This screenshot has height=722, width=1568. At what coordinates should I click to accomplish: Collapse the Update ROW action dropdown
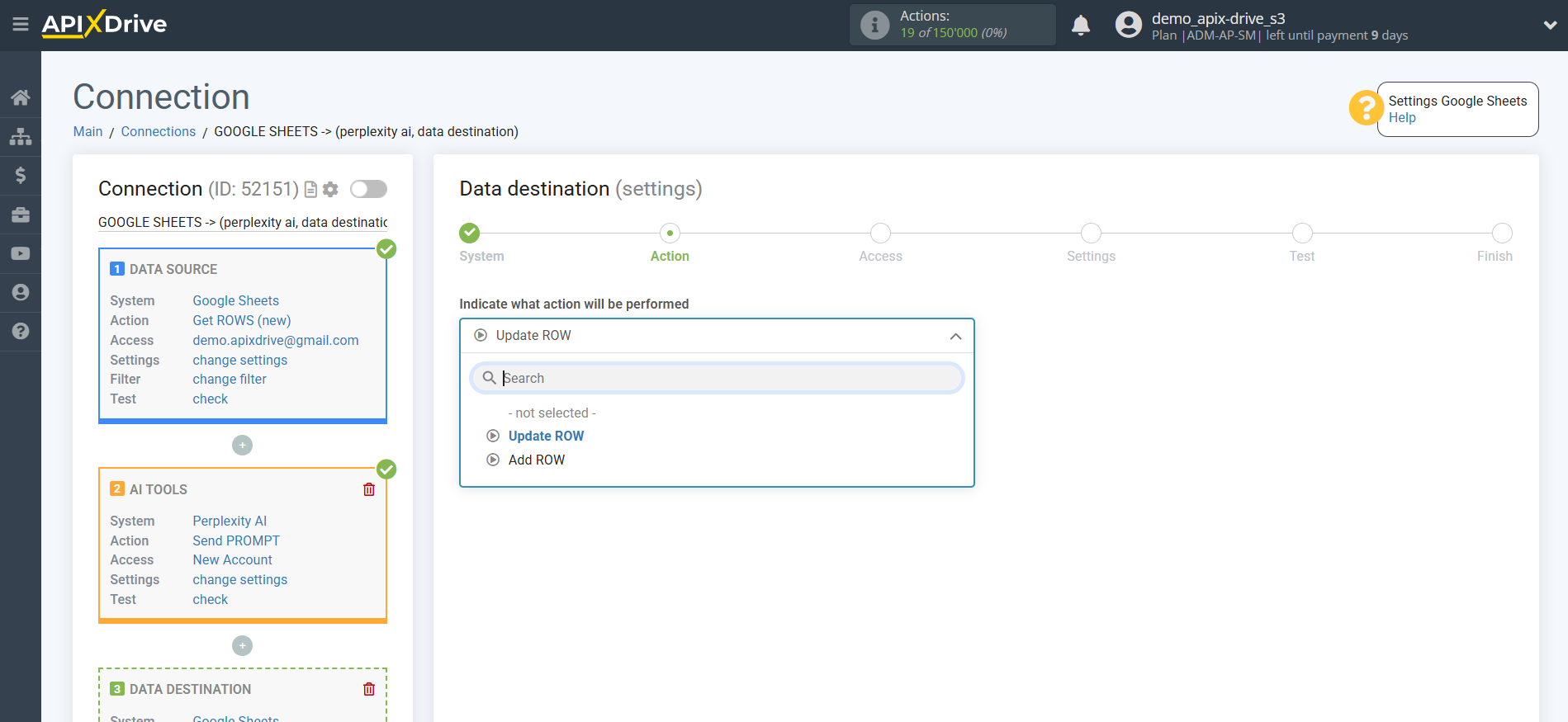pyautogui.click(x=717, y=336)
